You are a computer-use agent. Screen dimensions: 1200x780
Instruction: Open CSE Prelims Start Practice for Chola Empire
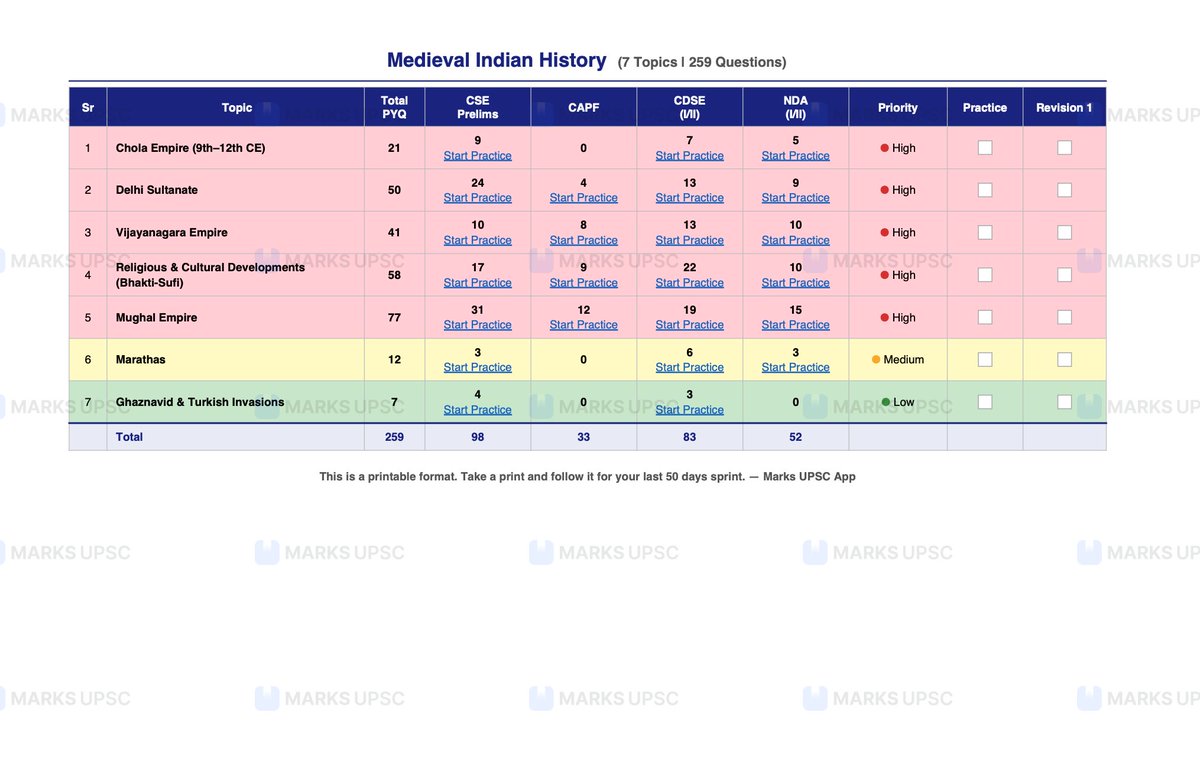[478, 156]
